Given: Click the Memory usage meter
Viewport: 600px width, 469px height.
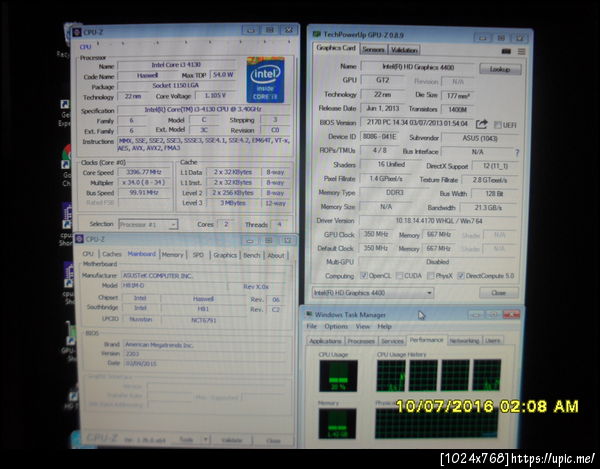Looking at the screenshot, I should pos(338,423).
